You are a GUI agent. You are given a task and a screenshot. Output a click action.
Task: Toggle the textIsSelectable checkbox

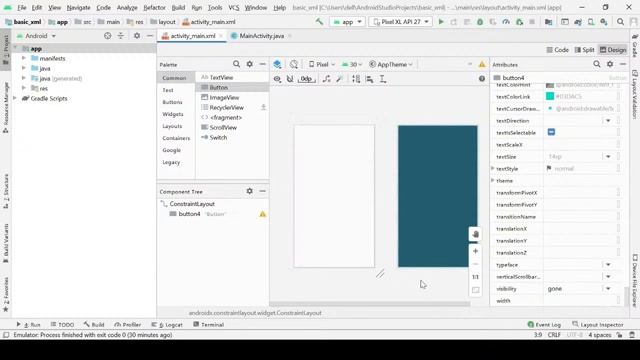(551, 132)
